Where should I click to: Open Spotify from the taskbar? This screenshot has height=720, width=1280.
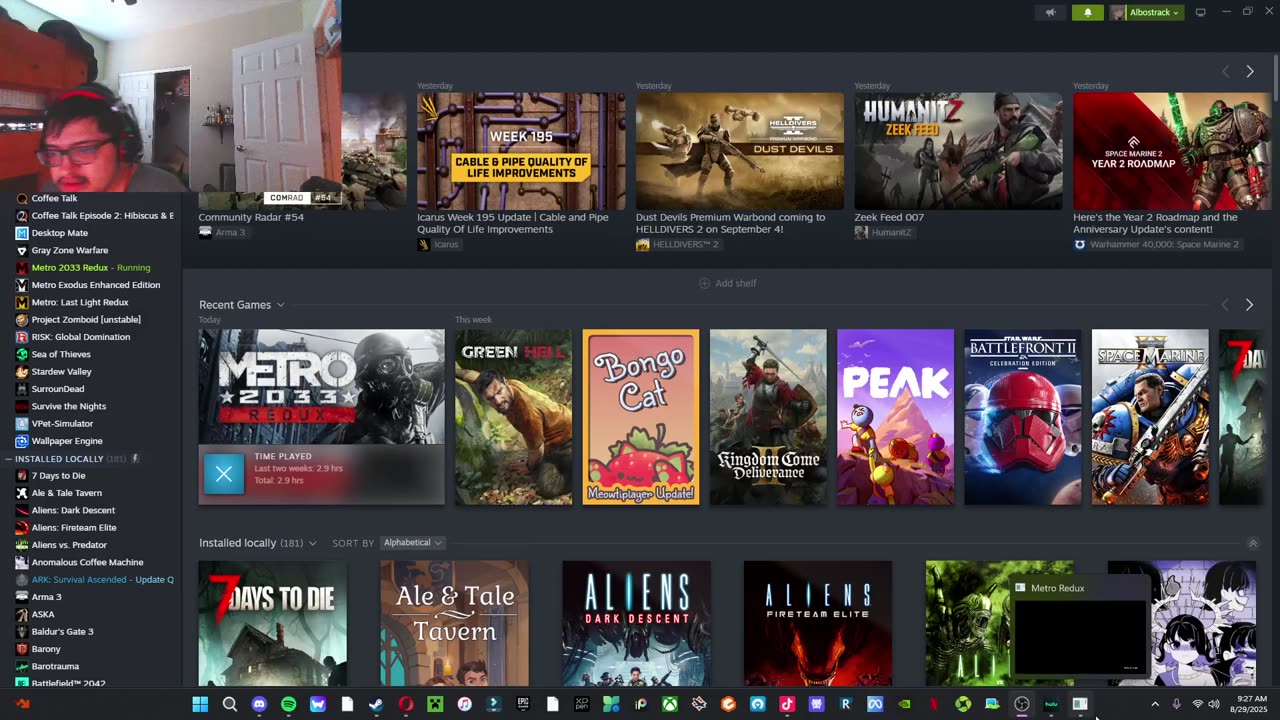click(288, 704)
